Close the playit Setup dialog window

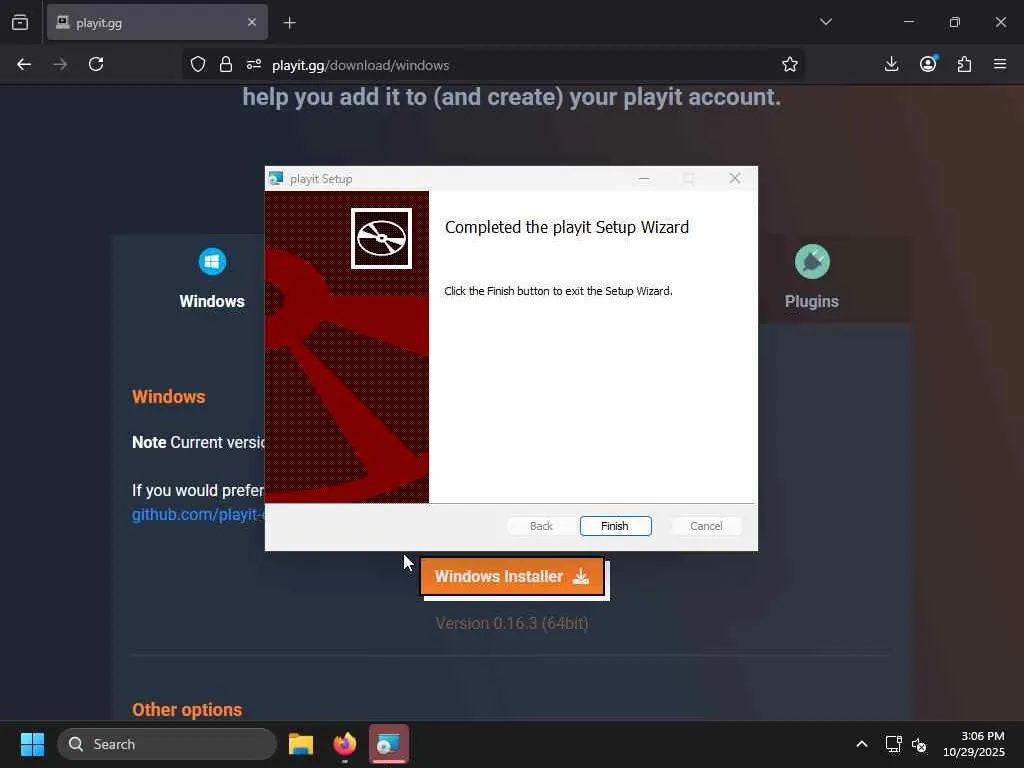(735, 178)
